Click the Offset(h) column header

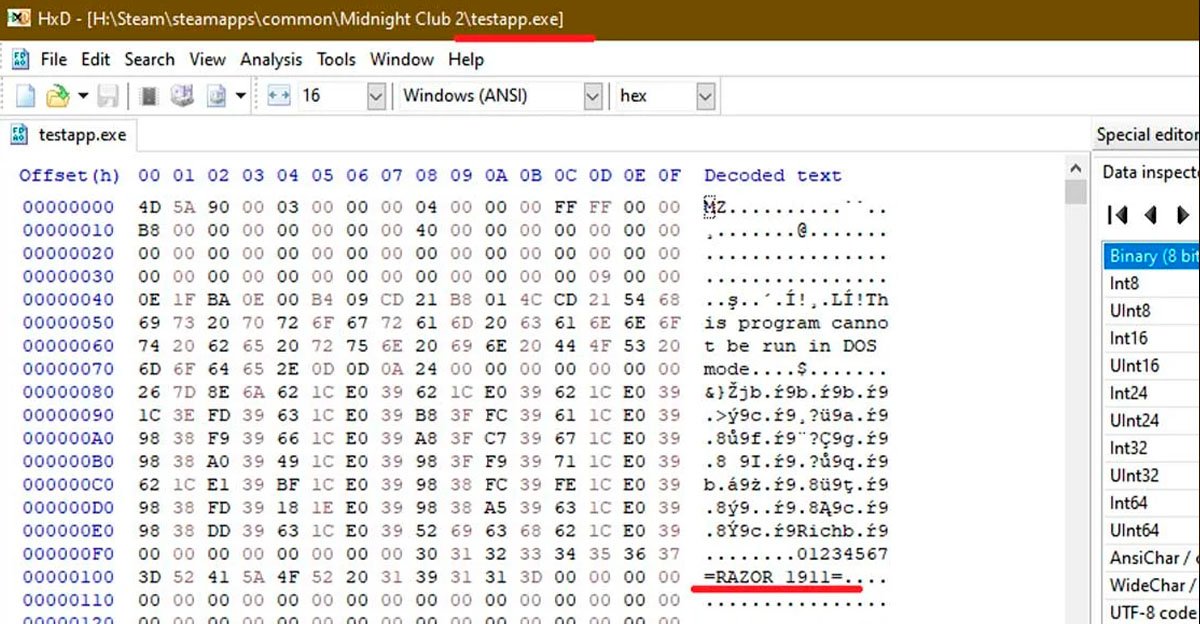tap(70, 175)
